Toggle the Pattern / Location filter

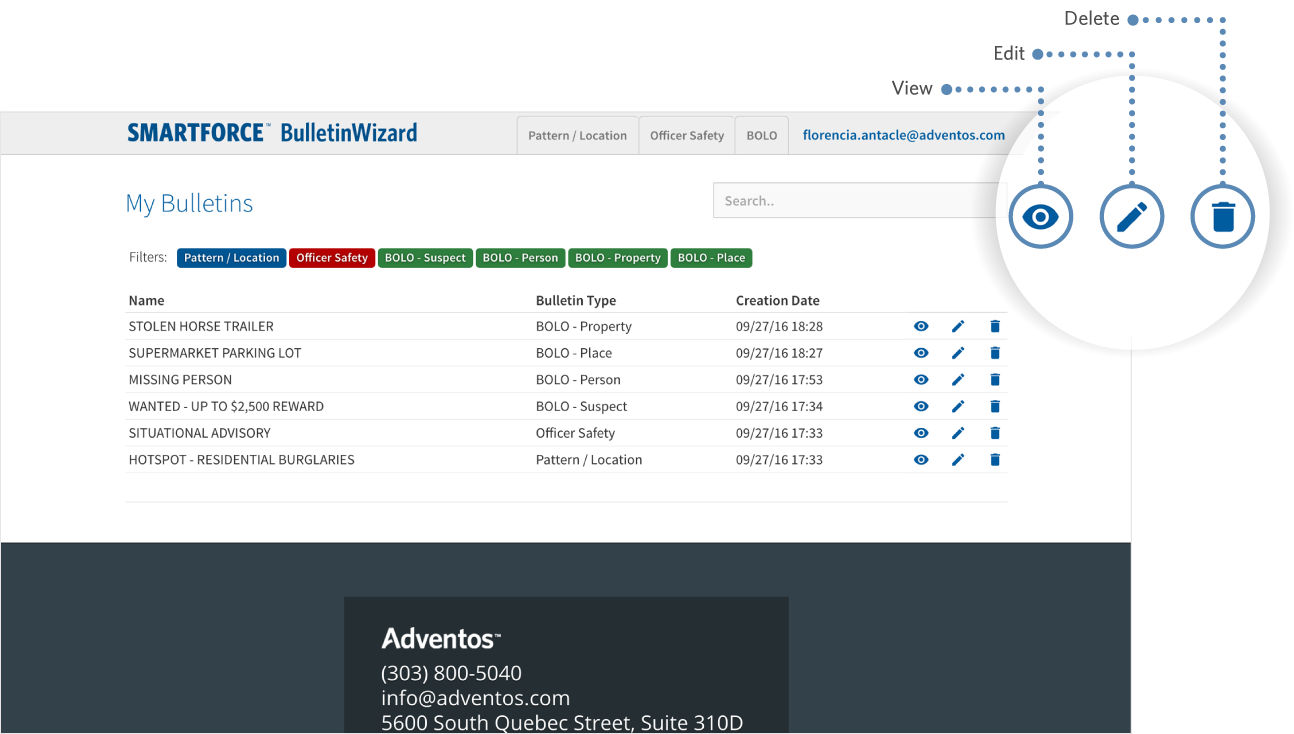pyautogui.click(x=231, y=258)
